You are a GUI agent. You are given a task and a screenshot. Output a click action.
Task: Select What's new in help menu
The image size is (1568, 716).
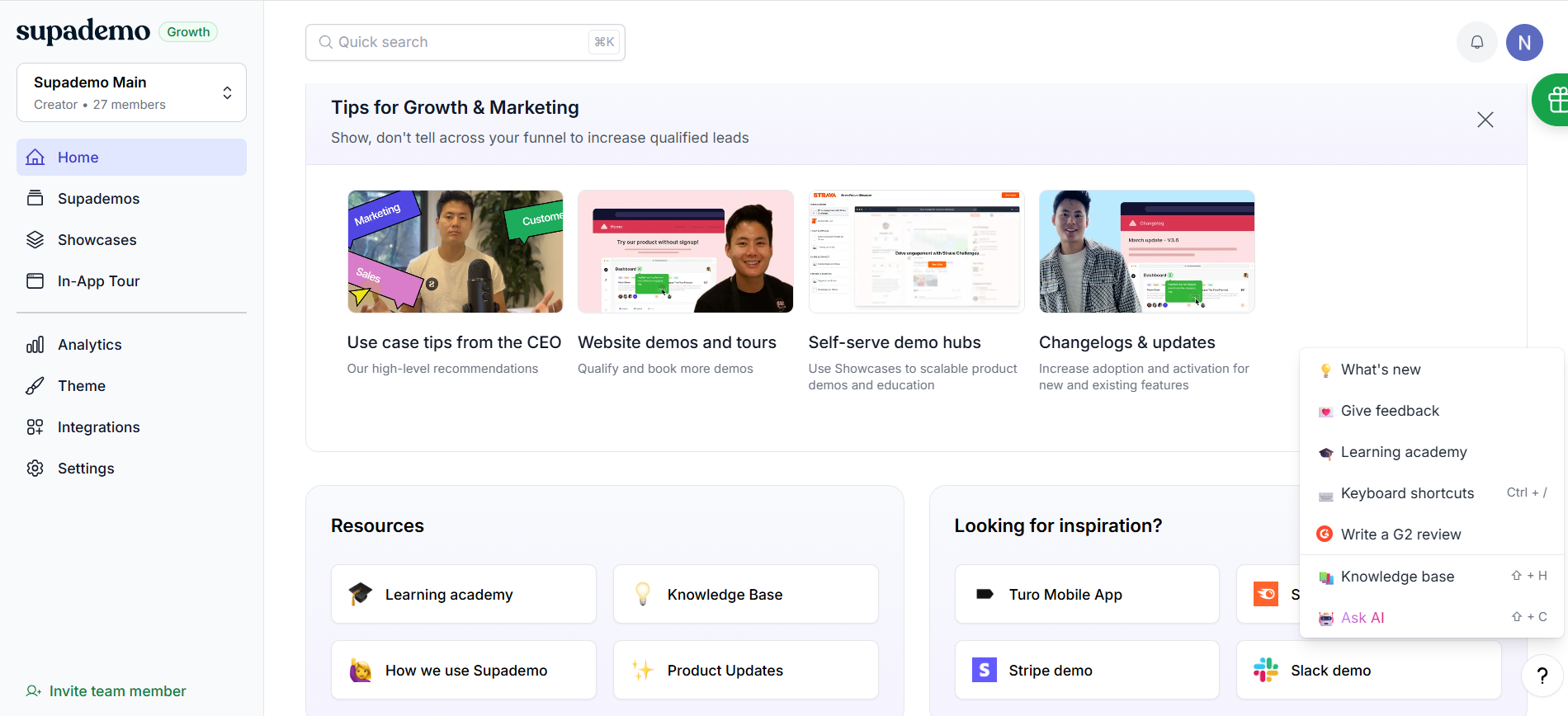pos(1380,370)
